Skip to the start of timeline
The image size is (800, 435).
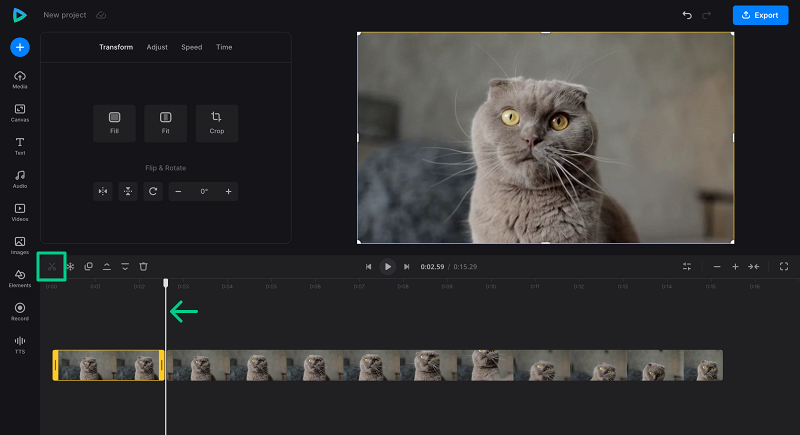click(368, 267)
